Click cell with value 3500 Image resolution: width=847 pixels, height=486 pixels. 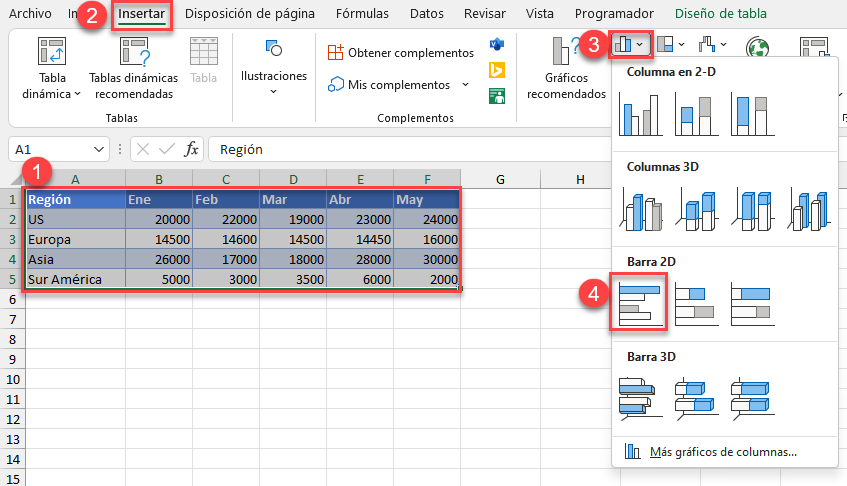pos(293,279)
